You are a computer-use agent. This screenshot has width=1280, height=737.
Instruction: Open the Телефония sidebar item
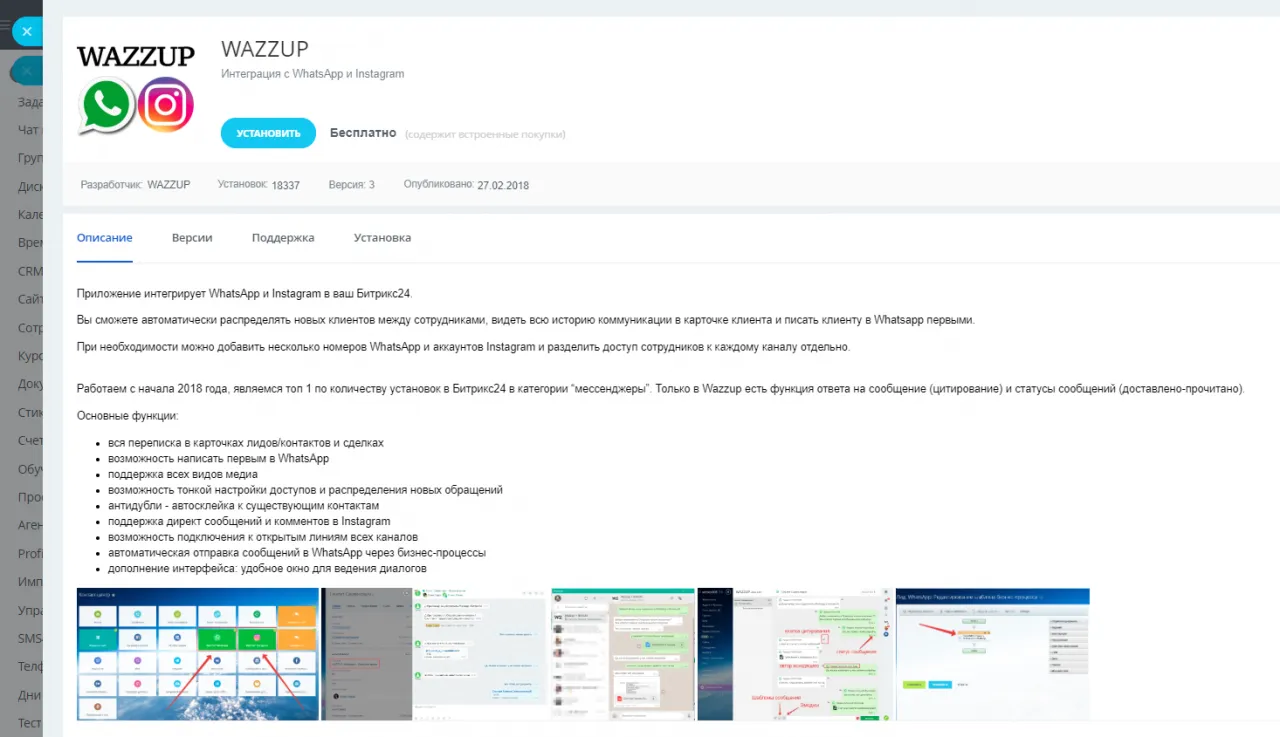[x=31, y=666]
